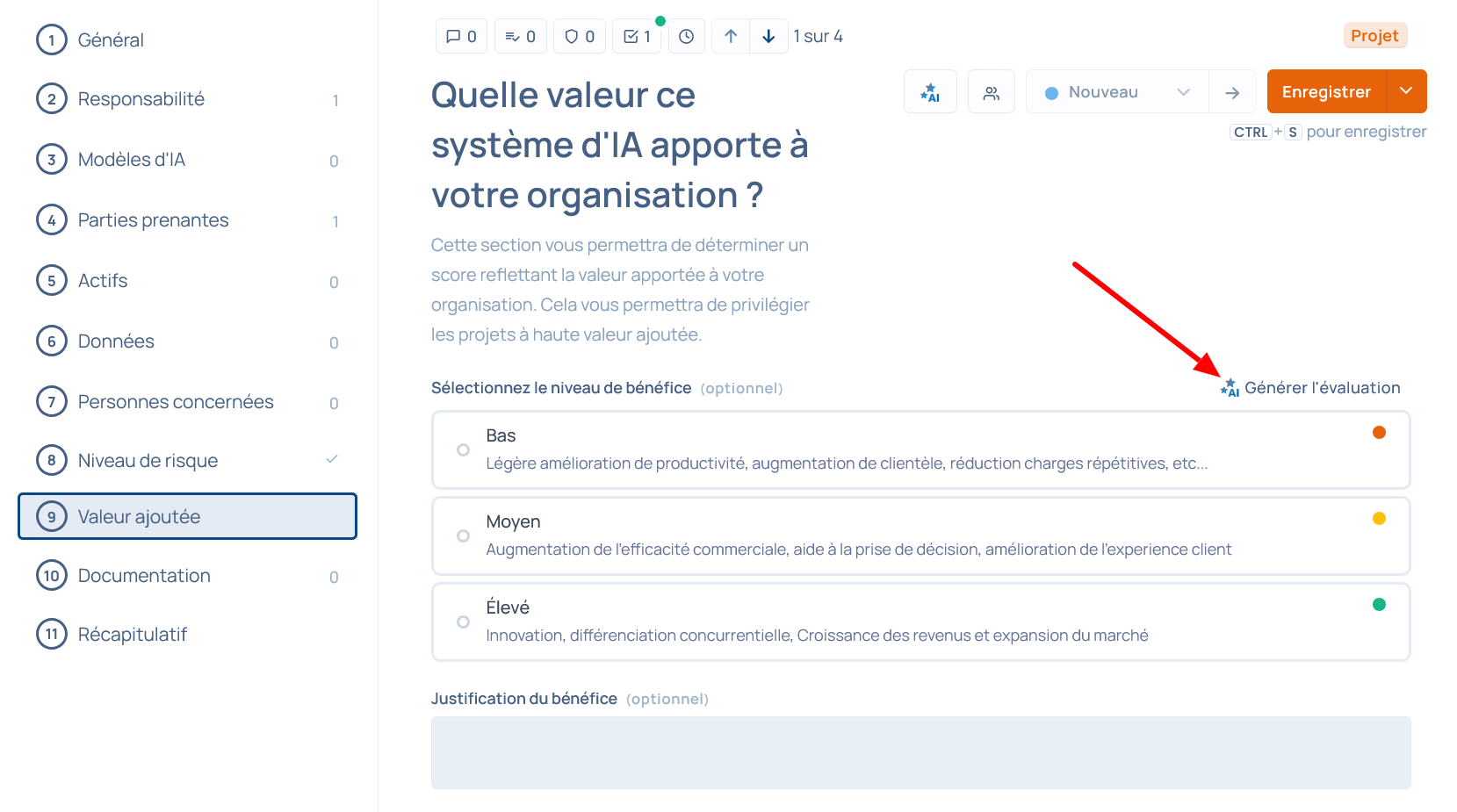This screenshot has width=1457, height=812.
Task: Open the comments counter icon
Action: pyautogui.click(x=461, y=37)
